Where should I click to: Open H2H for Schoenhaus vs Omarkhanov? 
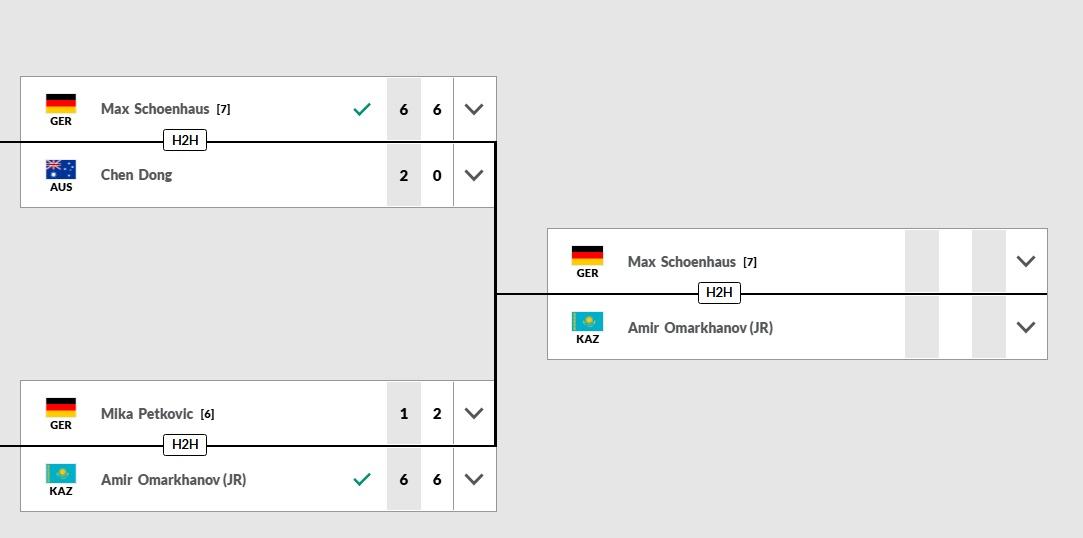[x=719, y=293]
